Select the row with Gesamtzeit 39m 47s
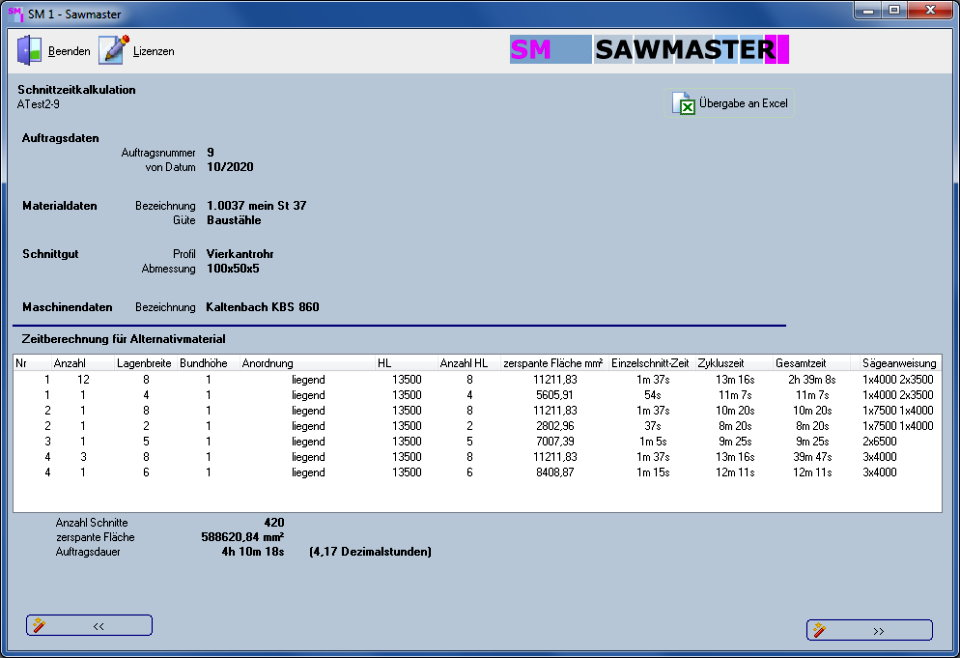This screenshot has height=658, width=960. pos(477,457)
